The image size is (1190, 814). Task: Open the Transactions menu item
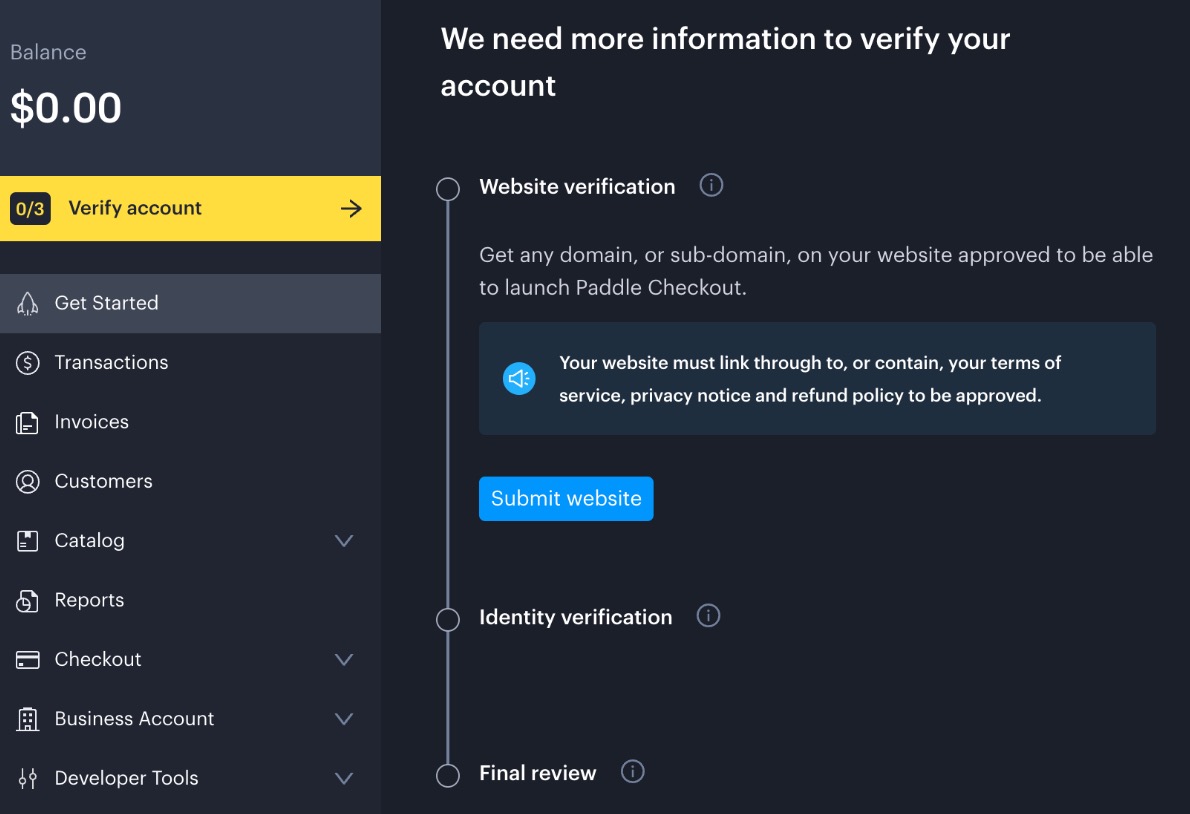(x=111, y=363)
